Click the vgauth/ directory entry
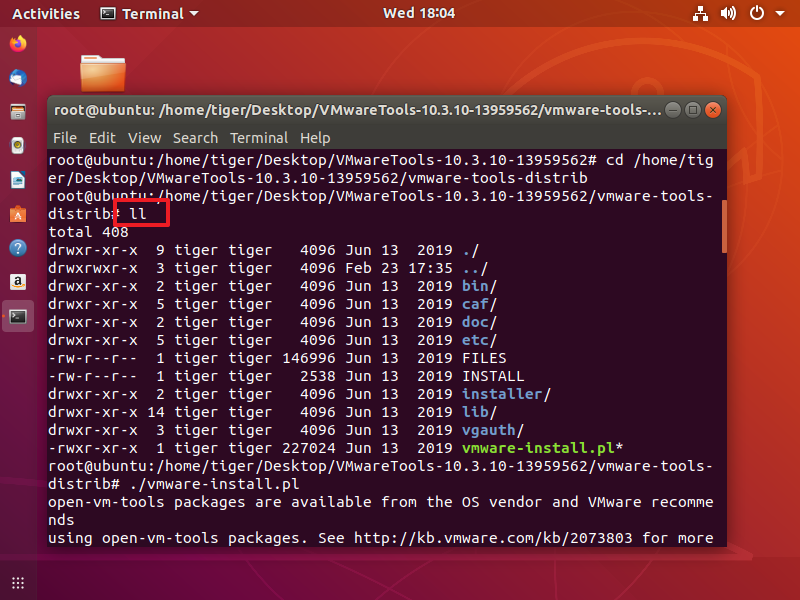This screenshot has height=600, width=800. pyautogui.click(x=493, y=431)
